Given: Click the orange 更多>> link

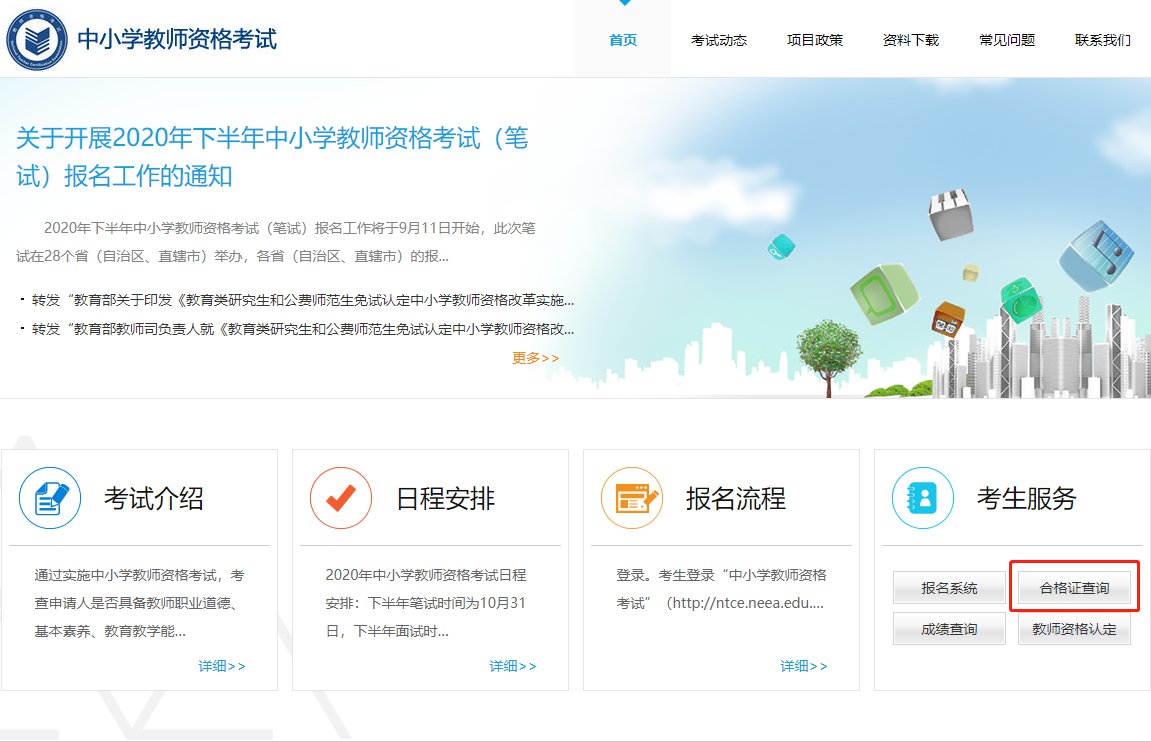Looking at the screenshot, I should 536,358.
